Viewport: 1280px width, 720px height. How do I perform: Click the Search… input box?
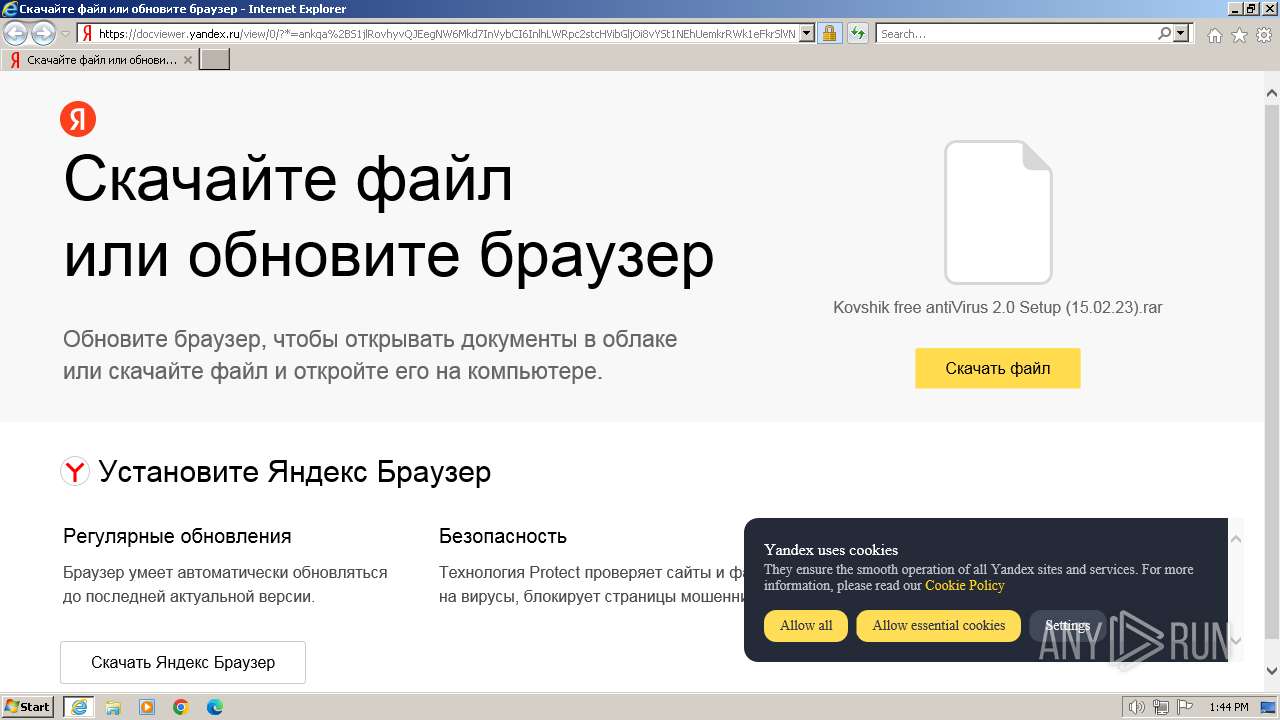tap(1017, 34)
